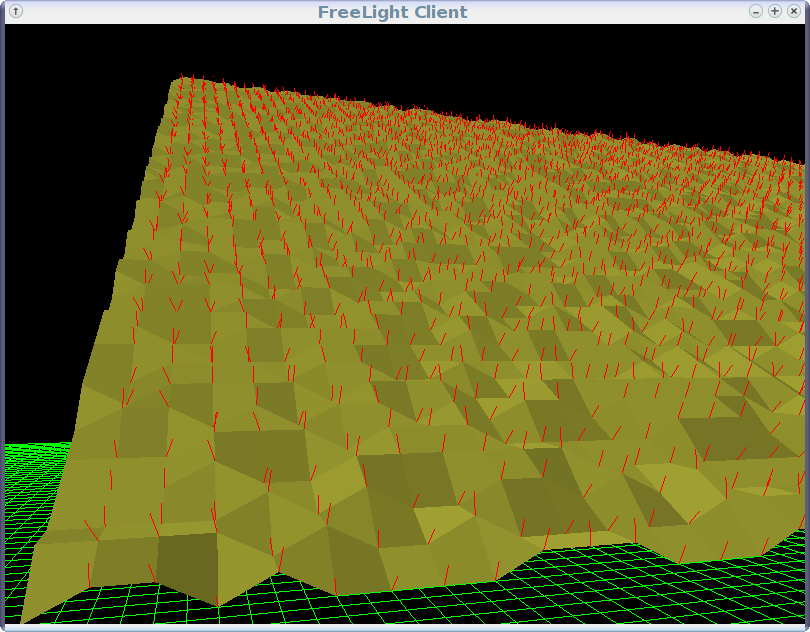Click empty title bar space left of the title
Image resolution: width=810 pixels, height=632 pixels.
click(x=160, y=12)
